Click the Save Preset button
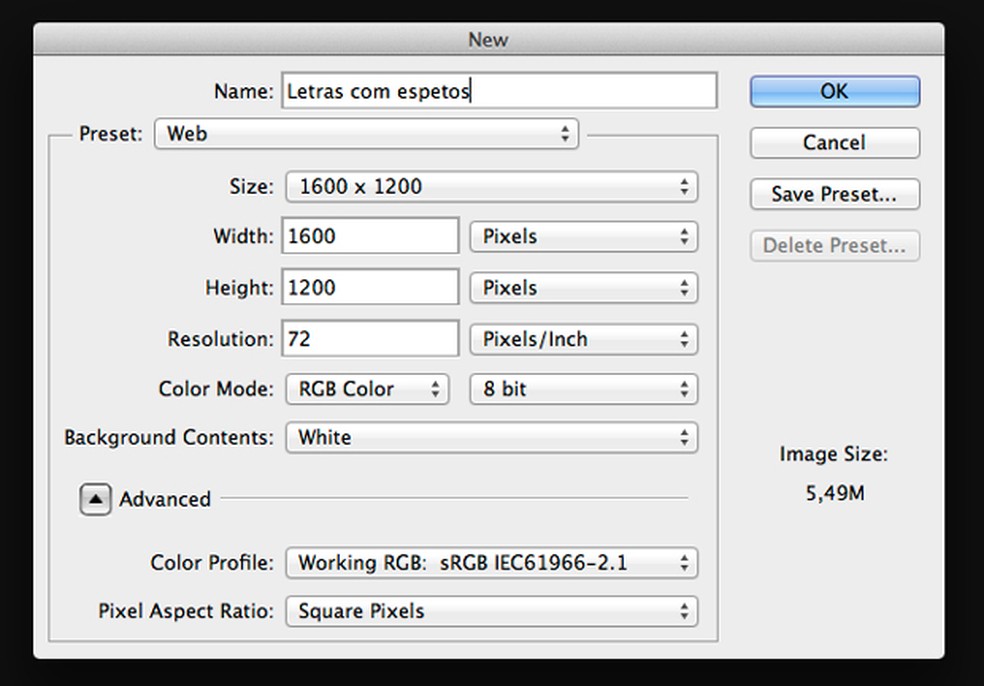Viewport: 984px width, 686px height. (x=834, y=194)
